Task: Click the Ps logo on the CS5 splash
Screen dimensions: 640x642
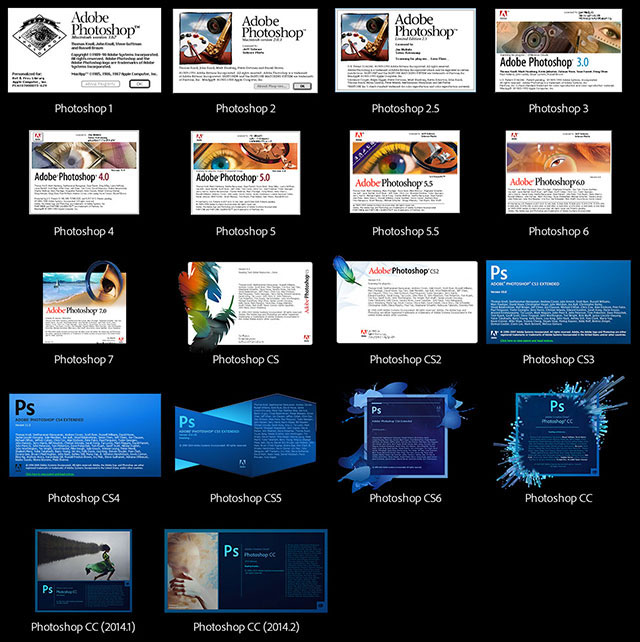Action: point(187,422)
